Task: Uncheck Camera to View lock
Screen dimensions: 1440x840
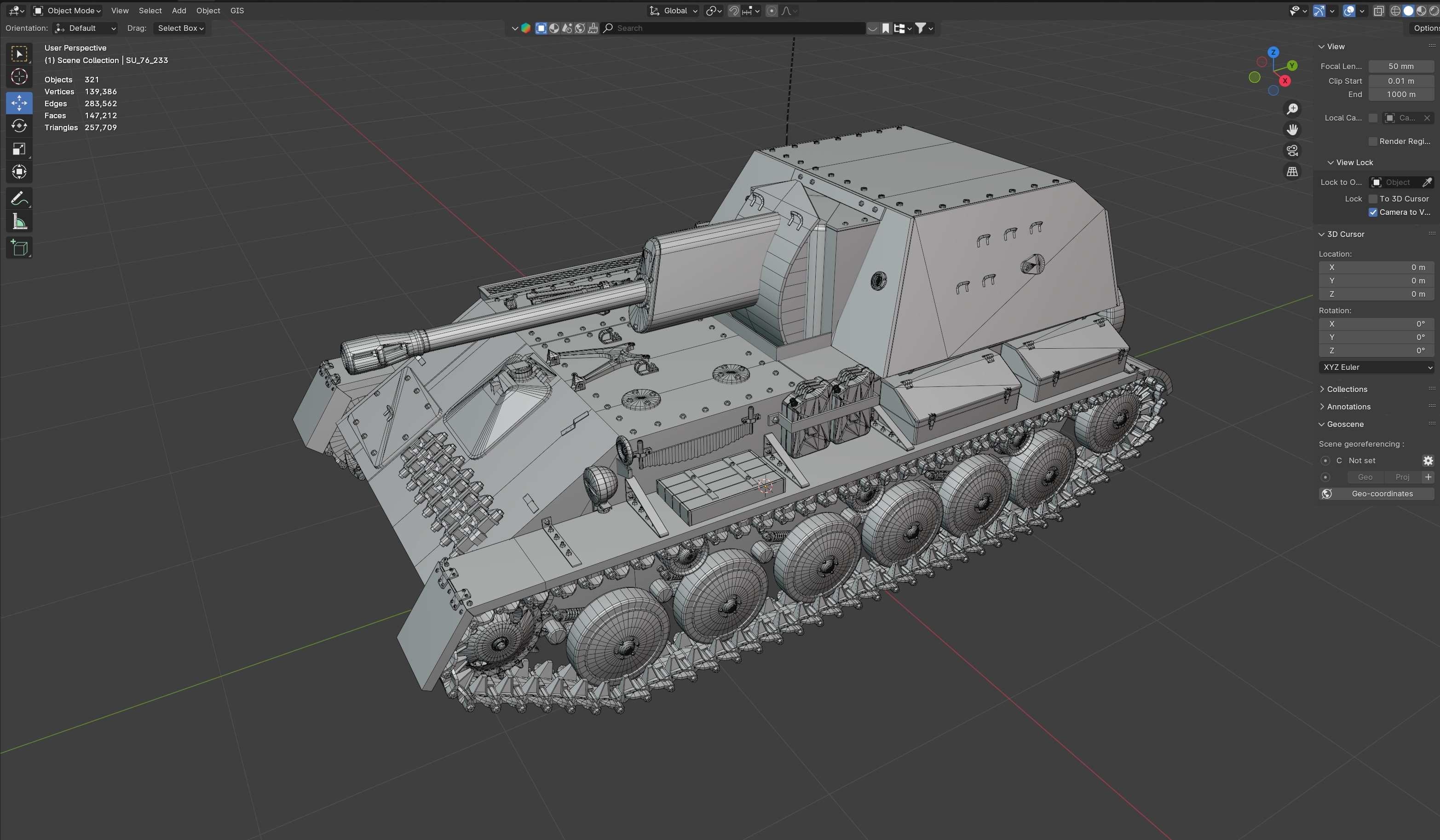Action: [x=1372, y=212]
